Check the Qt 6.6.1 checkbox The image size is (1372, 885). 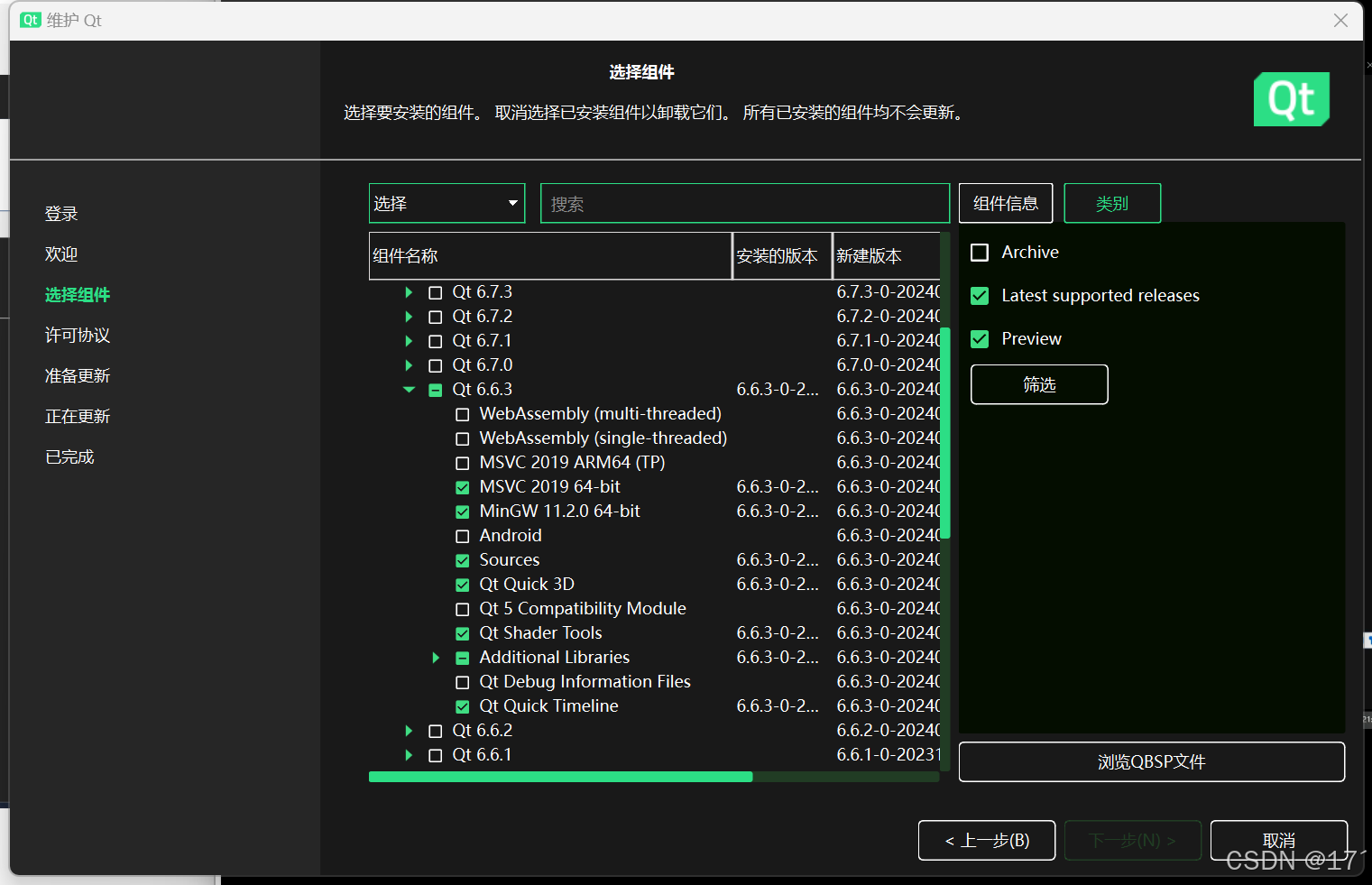[x=436, y=755]
